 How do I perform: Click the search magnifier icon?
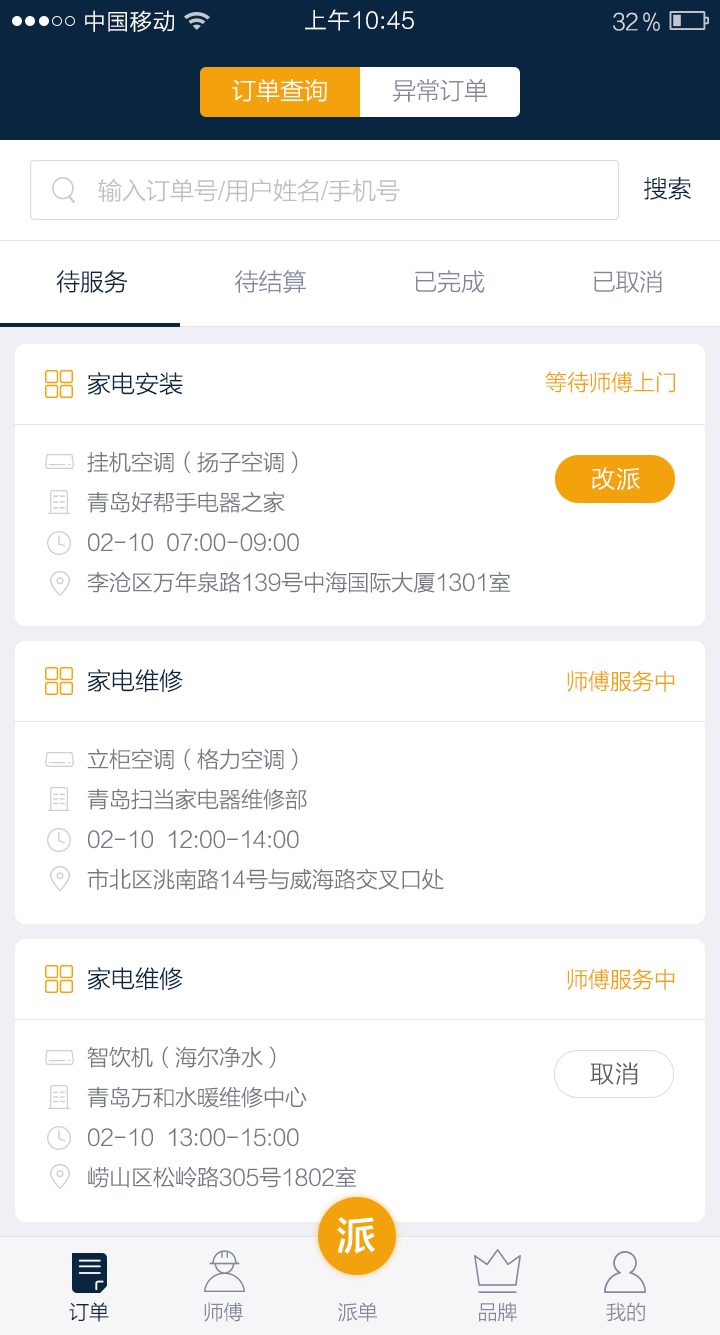point(64,190)
